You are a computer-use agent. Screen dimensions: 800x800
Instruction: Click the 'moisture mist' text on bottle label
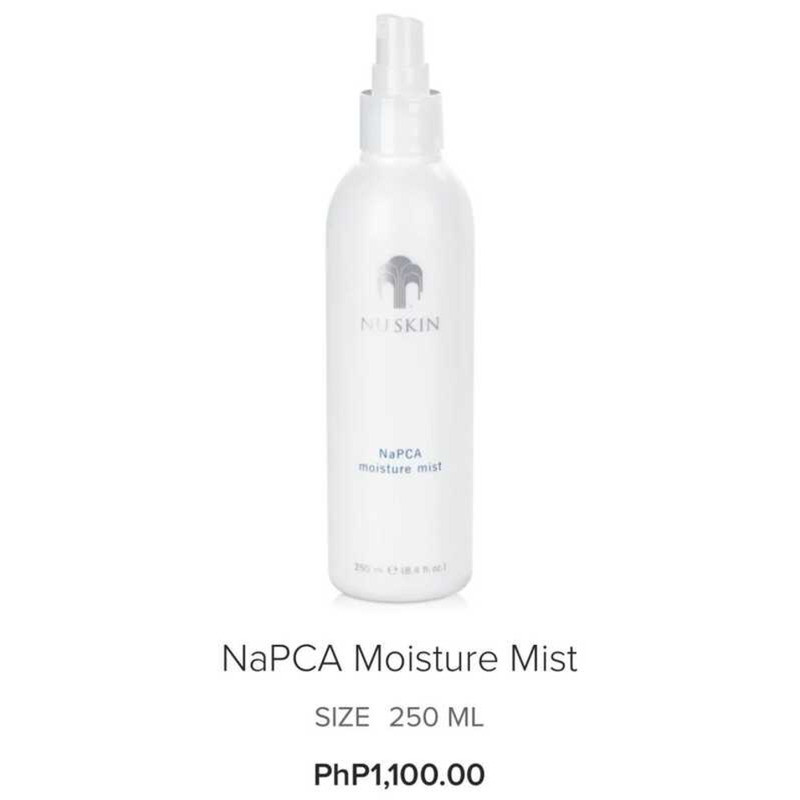pos(400,467)
